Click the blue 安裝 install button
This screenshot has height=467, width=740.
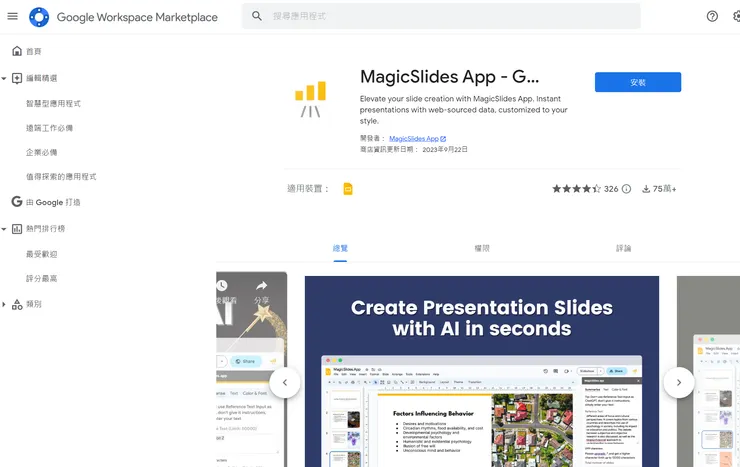638,82
